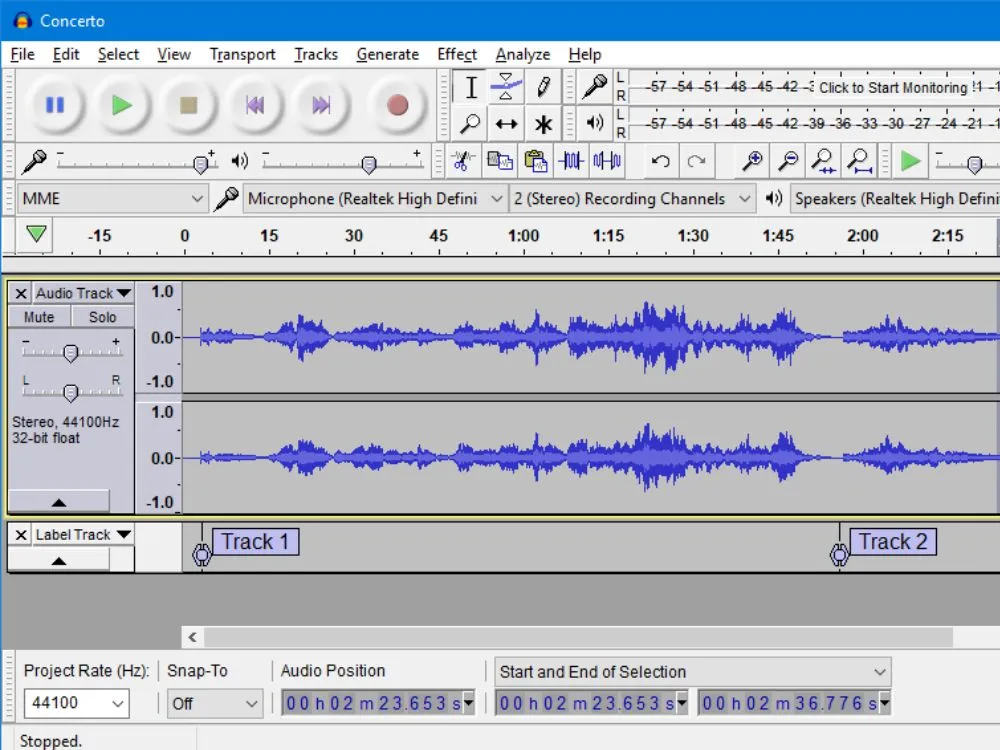Viewport: 1000px width, 750px height.
Task: Open the Effect menu
Action: pyautogui.click(x=457, y=54)
